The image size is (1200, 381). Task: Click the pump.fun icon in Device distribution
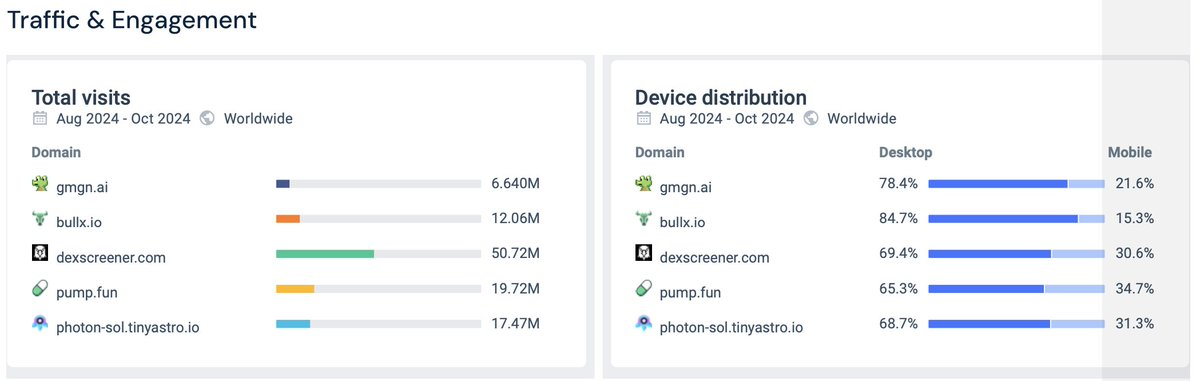pyautogui.click(x=644, y=289)
